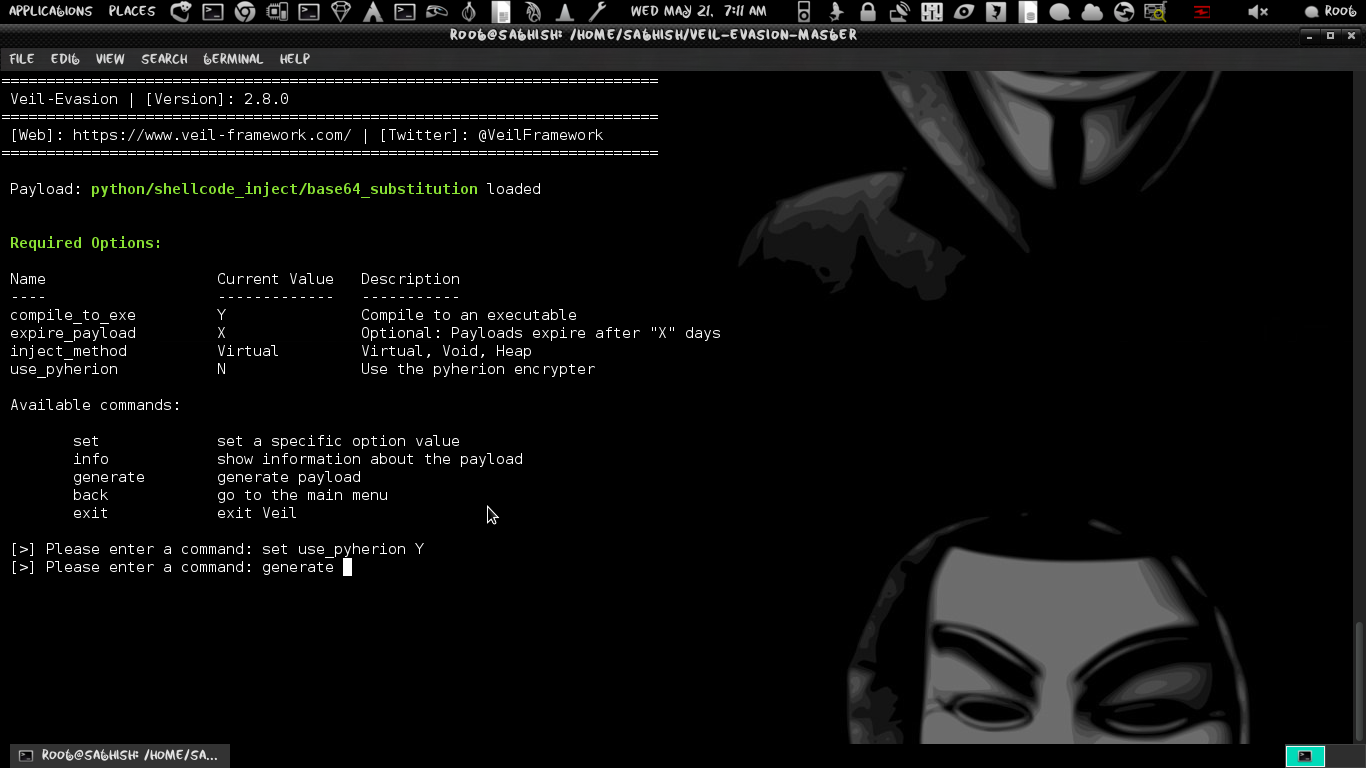Viewport: 1366px width, 768px height.
Task: Open the network card search icon
Action: (1155, 12)
